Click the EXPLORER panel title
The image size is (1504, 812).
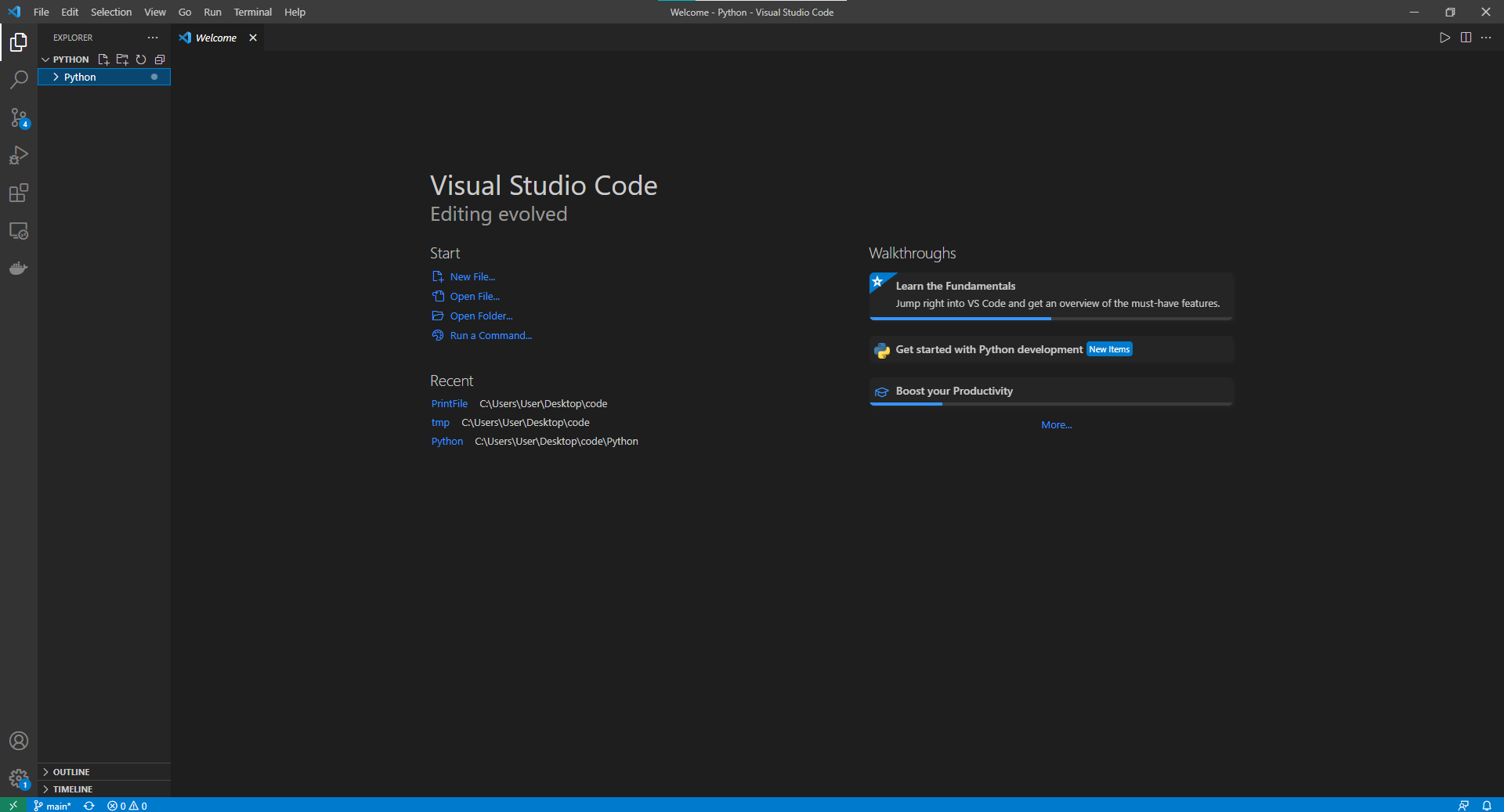(73, 38)
